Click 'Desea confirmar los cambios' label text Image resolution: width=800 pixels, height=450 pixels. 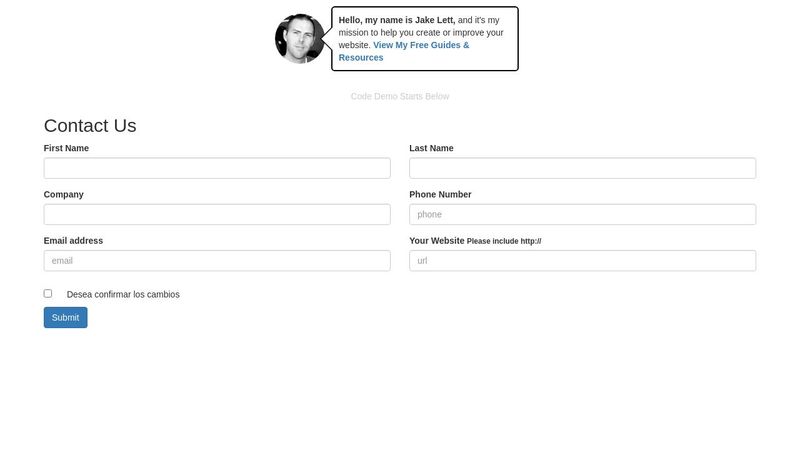[x=123, y=294]
